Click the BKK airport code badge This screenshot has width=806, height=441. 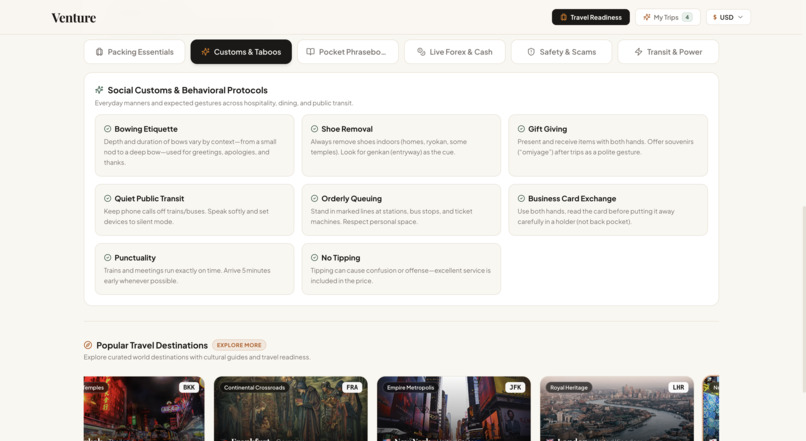[x=189, y=388]
